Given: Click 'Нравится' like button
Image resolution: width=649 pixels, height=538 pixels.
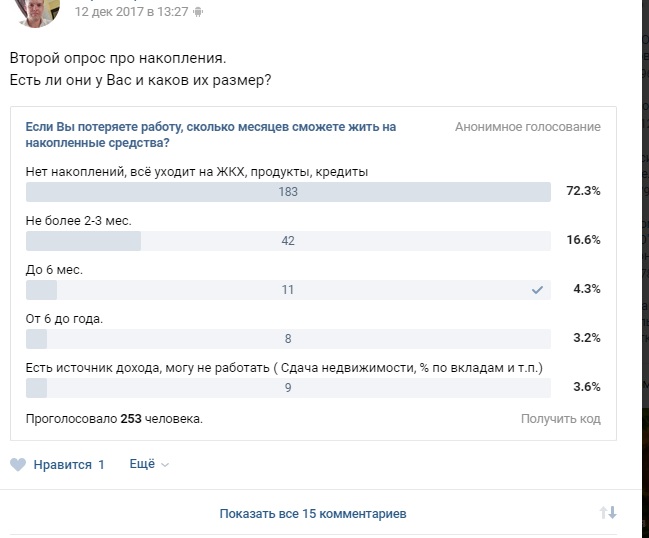Looking at the screenshot, I should 62,465.
